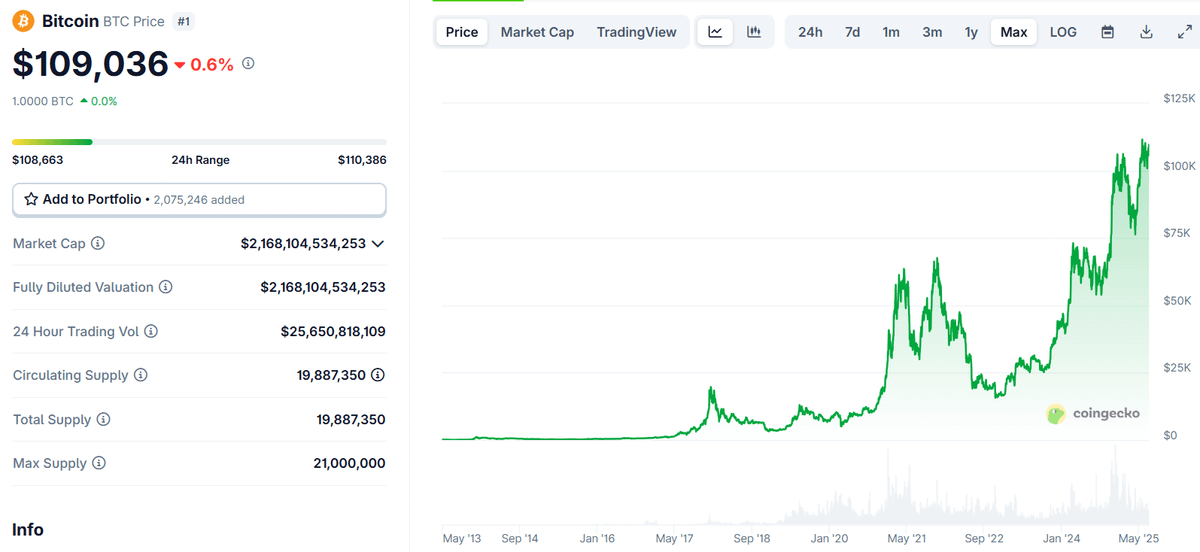
Task: Click Add to Portfolio button
Action: click(199, 199)
